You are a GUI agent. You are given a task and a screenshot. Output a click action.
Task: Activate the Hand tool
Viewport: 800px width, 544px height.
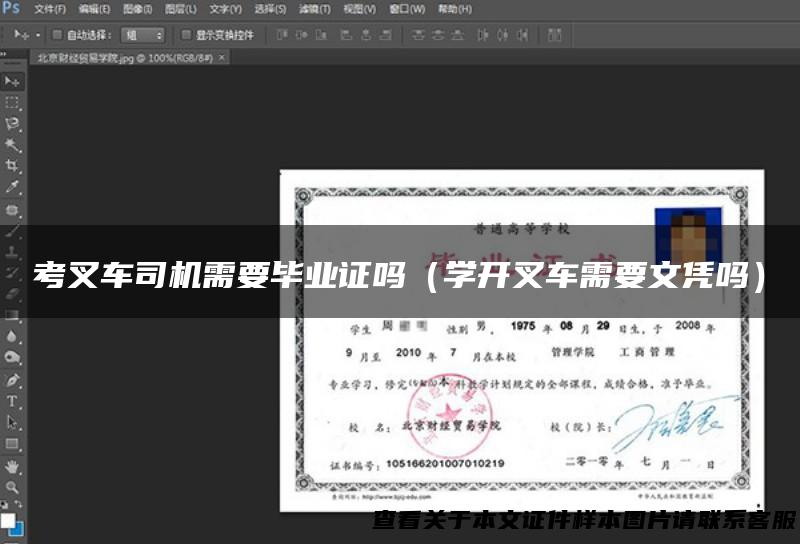click(13, 466)
